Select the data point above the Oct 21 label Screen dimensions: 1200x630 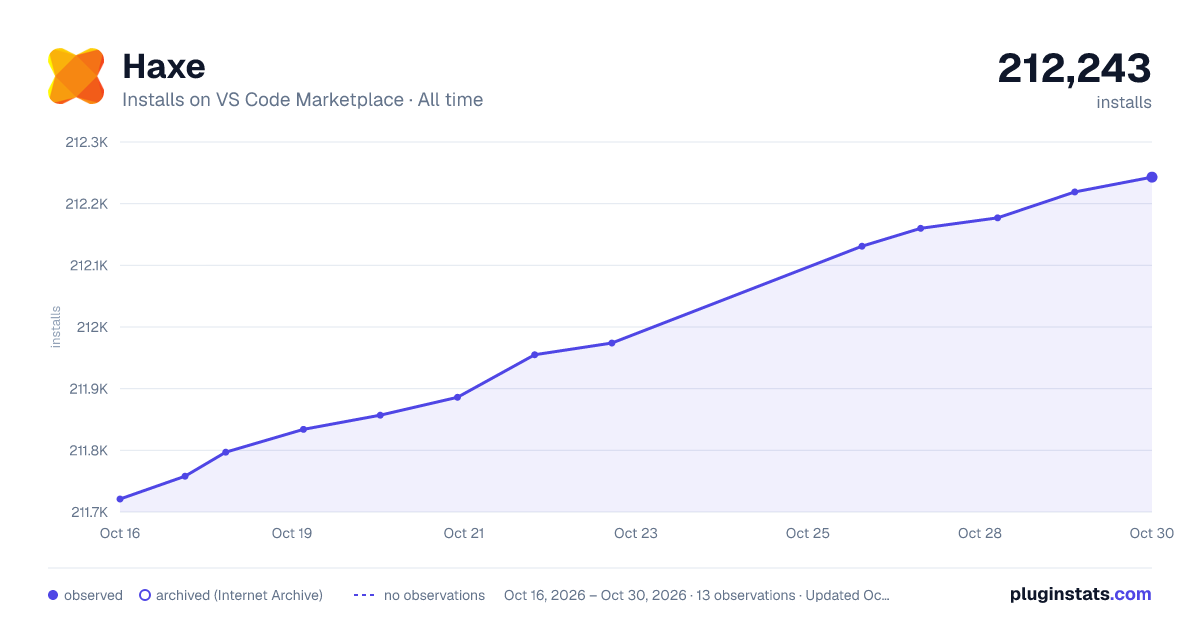pos(458,397)
